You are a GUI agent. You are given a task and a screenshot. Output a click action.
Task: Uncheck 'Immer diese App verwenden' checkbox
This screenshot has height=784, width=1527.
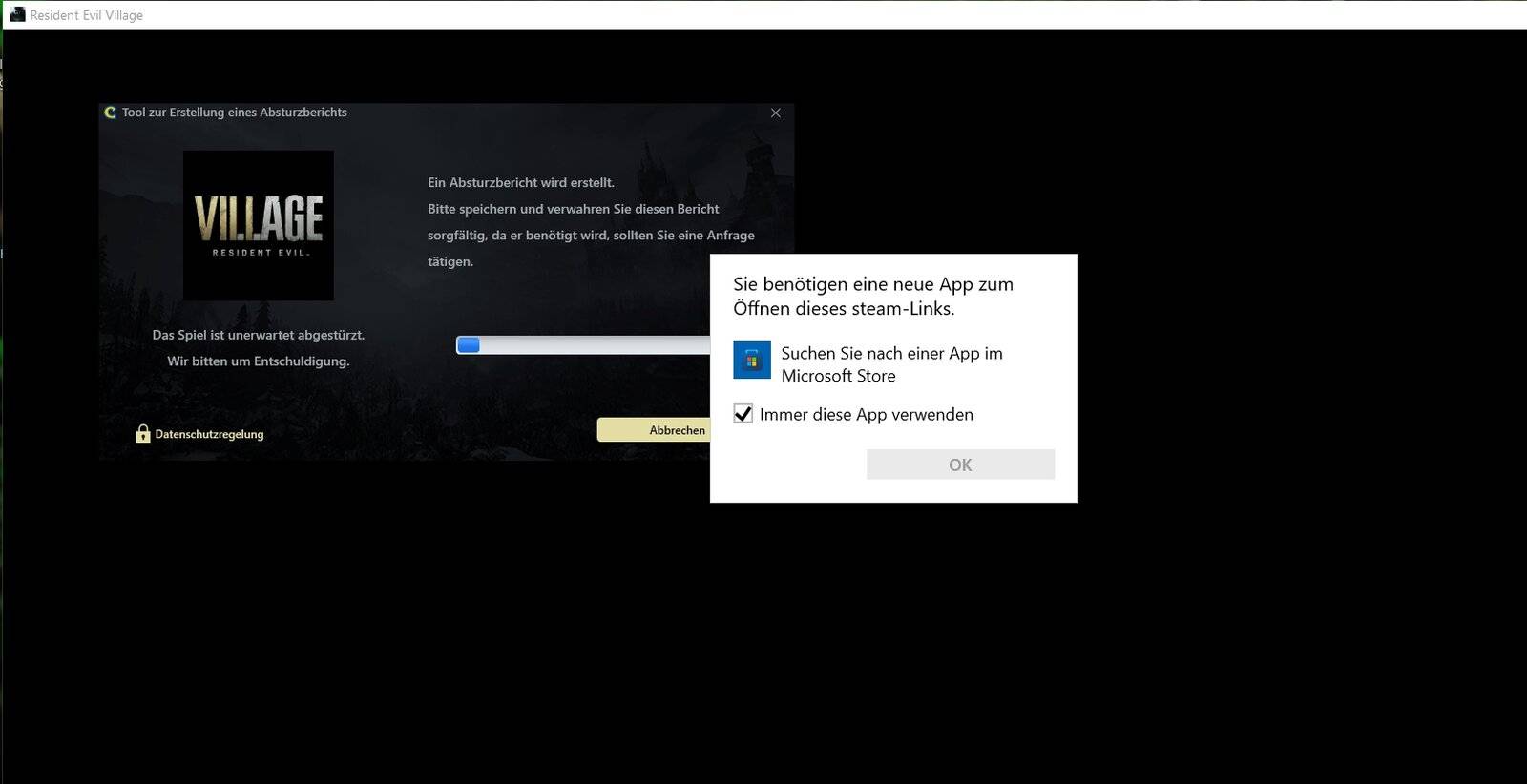click(x=743, y=414)
